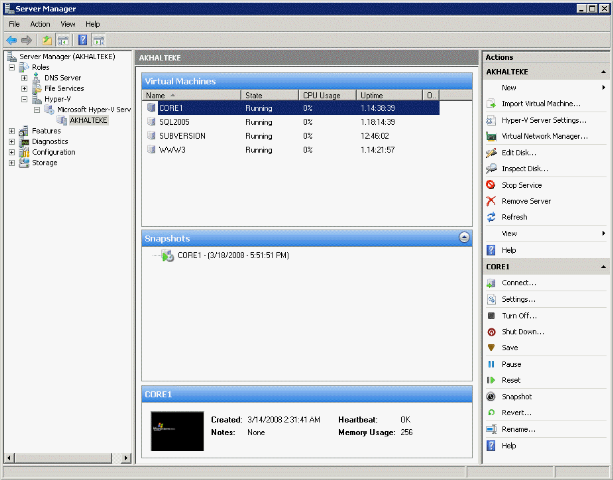
Task: Click the Rename icon
Action: pyautogui.click(x=491, y=429)
